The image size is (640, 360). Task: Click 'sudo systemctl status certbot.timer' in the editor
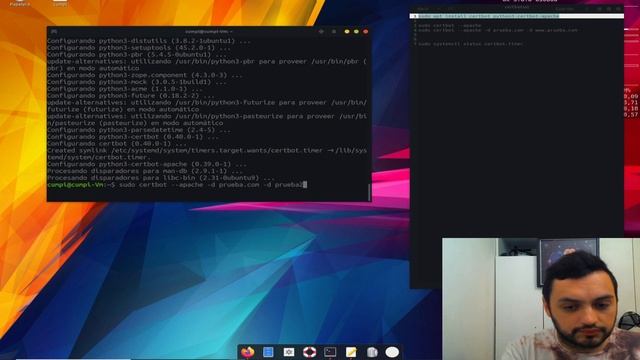click(470, 44)
